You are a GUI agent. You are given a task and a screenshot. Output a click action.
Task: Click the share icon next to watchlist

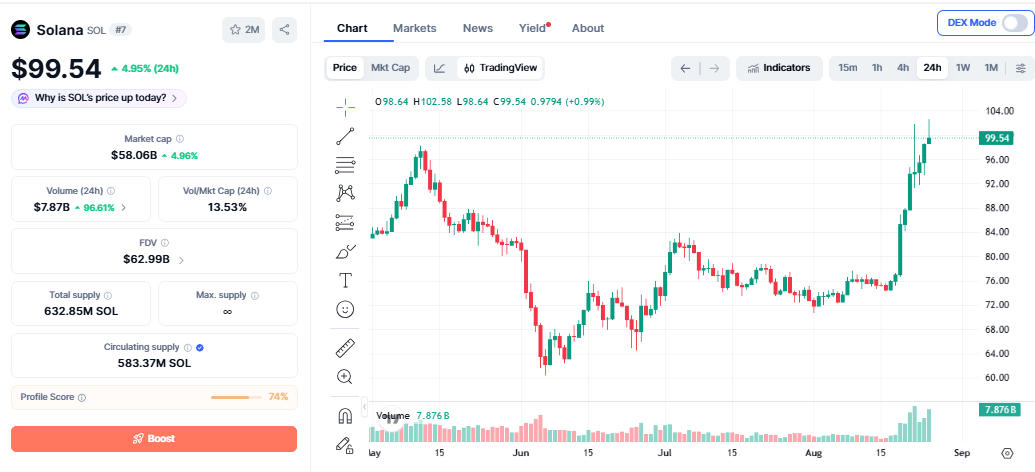tap(284, 30)
